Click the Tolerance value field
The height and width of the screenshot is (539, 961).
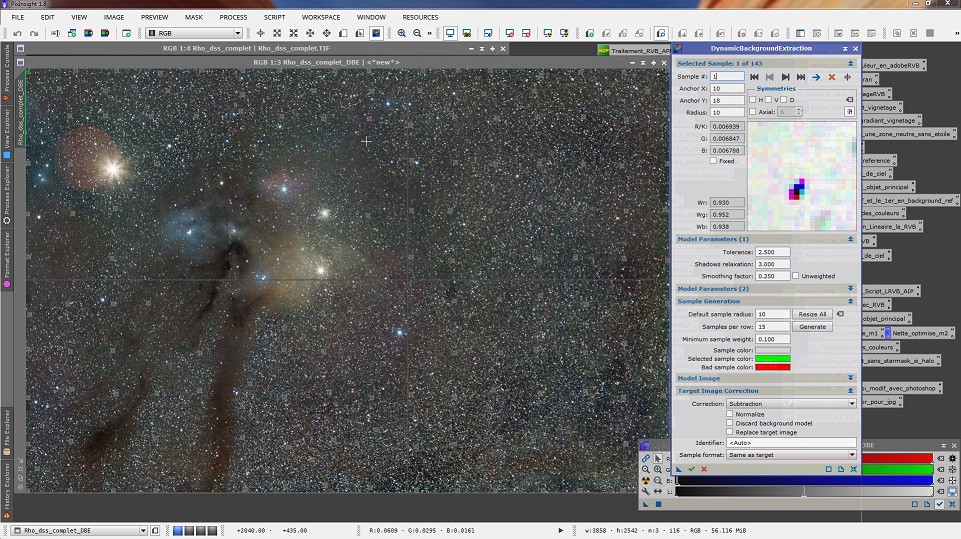[x=773, y=252]
